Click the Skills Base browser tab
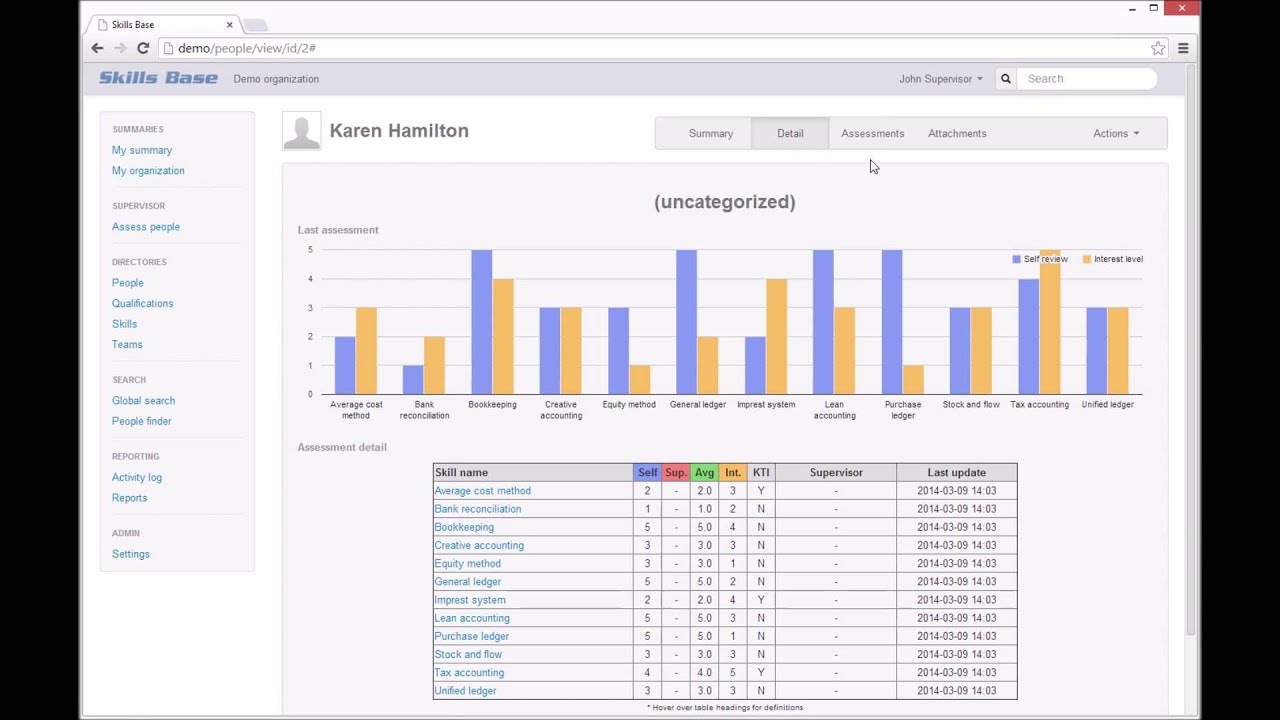Screen dimensions: 1280x720 165,25
